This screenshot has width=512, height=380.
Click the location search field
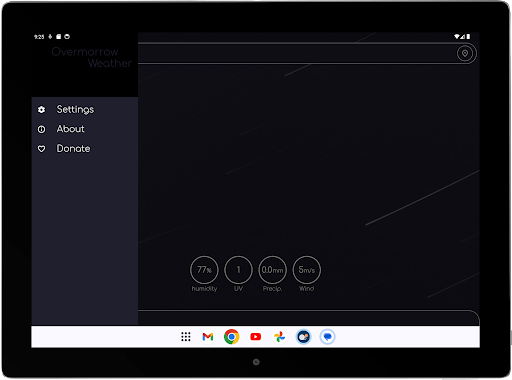tap(297, 53)
